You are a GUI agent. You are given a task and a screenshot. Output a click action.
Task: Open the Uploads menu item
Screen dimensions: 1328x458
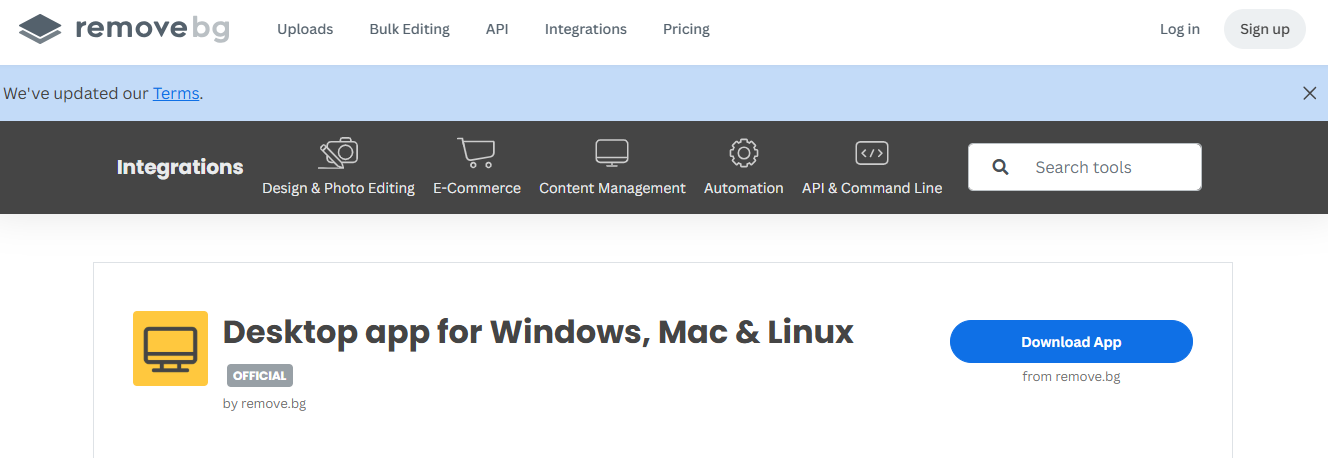[x=305, y=29]
